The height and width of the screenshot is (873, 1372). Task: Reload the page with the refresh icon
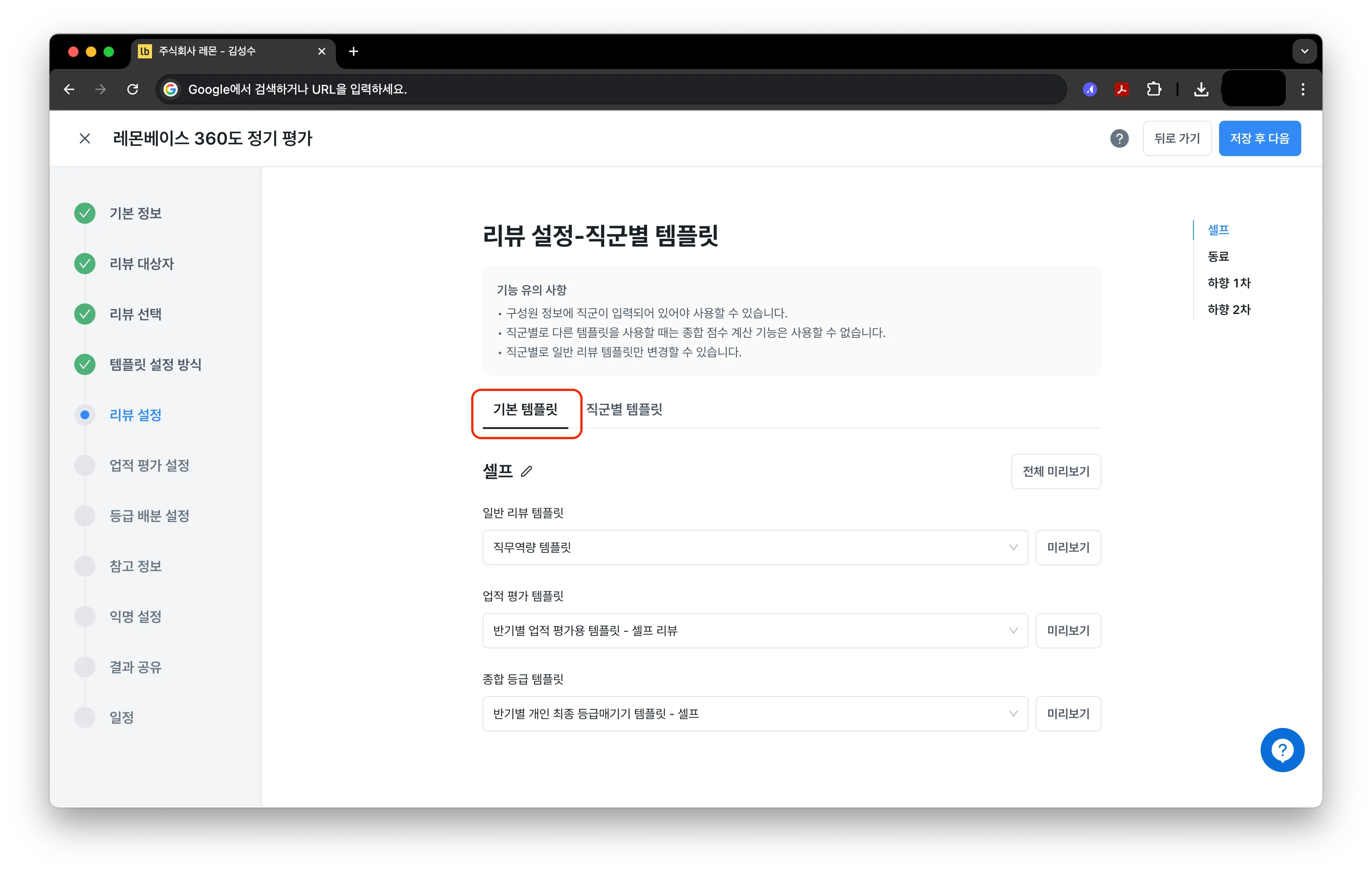point(133,89)
